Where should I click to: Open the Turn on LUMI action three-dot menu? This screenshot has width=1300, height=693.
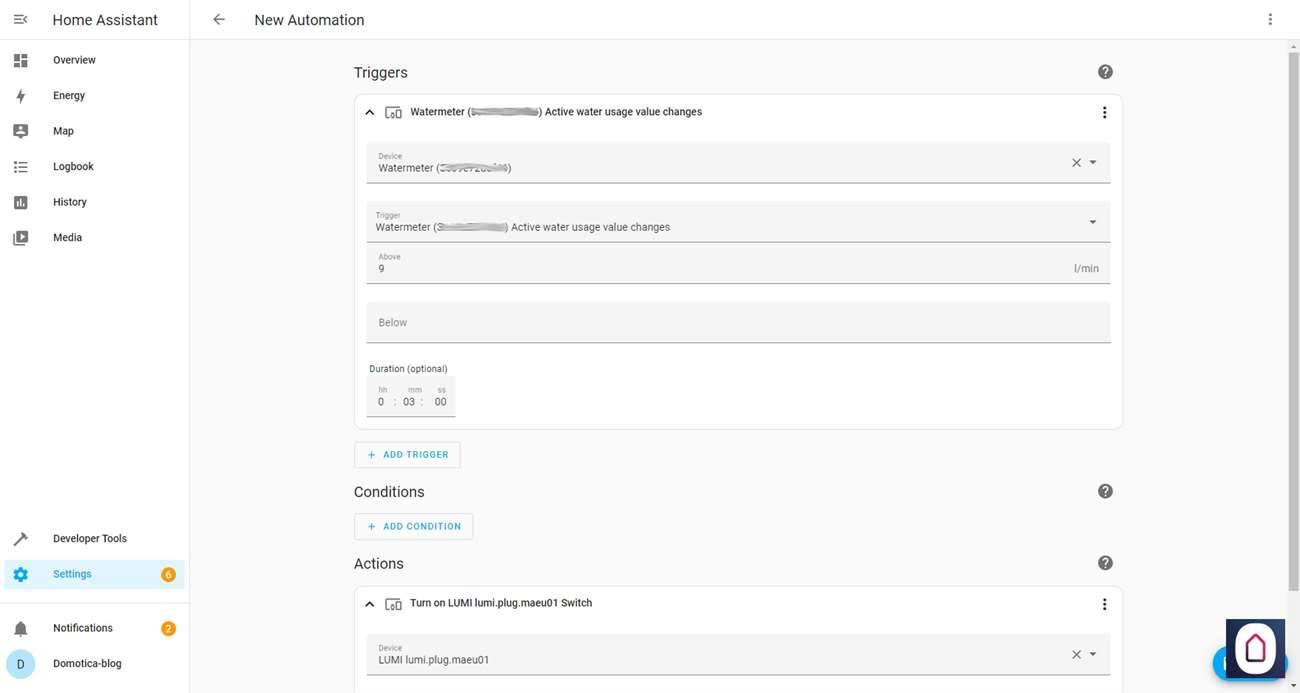[x=1104, y=604]
